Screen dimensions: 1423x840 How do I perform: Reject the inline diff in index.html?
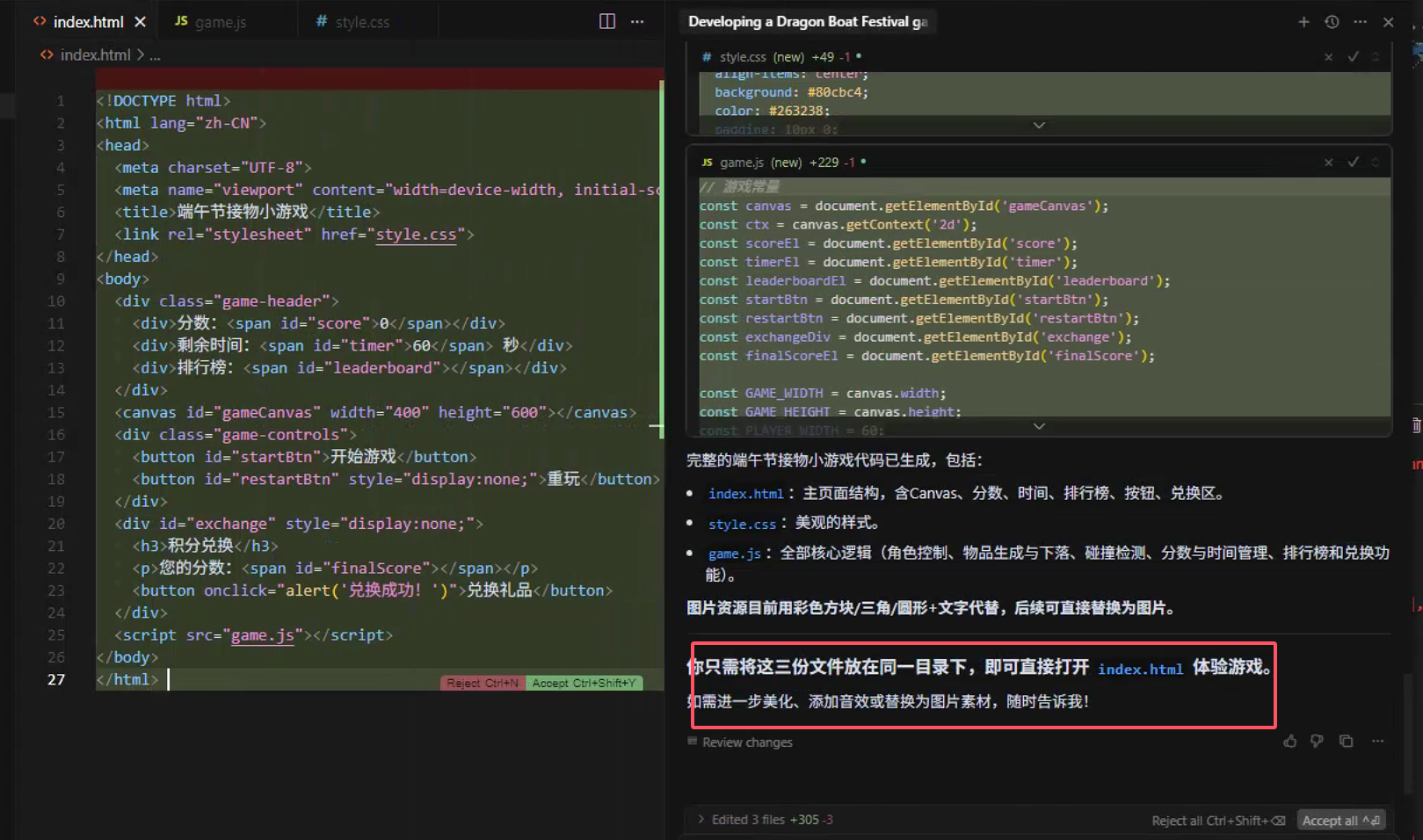pyautogui.click(x=483, y=683)
